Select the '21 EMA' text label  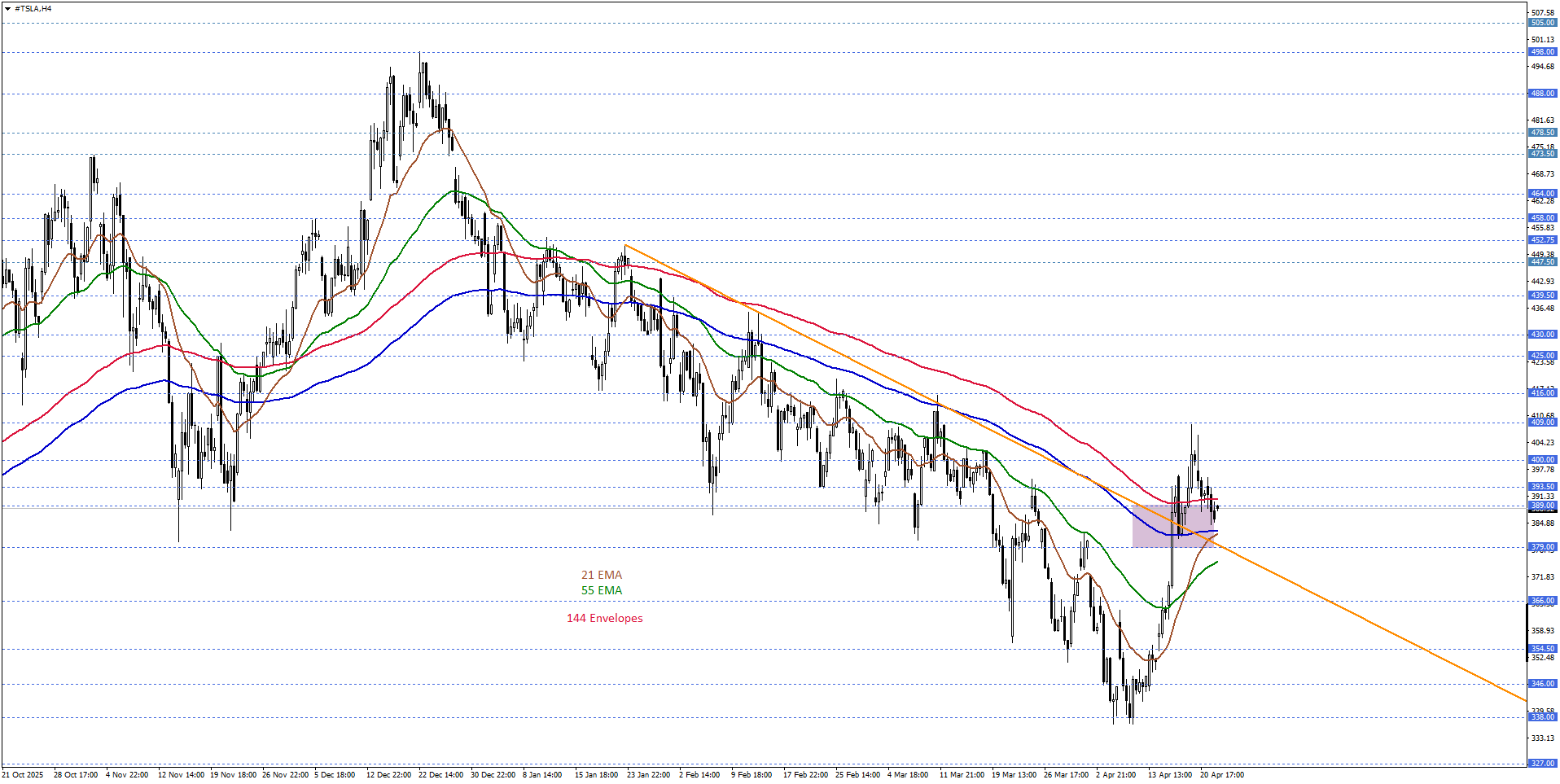click(601, 575)
